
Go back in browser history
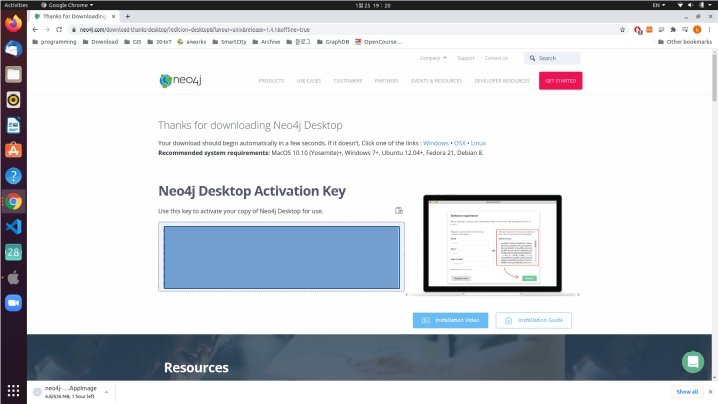tap(35, 29)
